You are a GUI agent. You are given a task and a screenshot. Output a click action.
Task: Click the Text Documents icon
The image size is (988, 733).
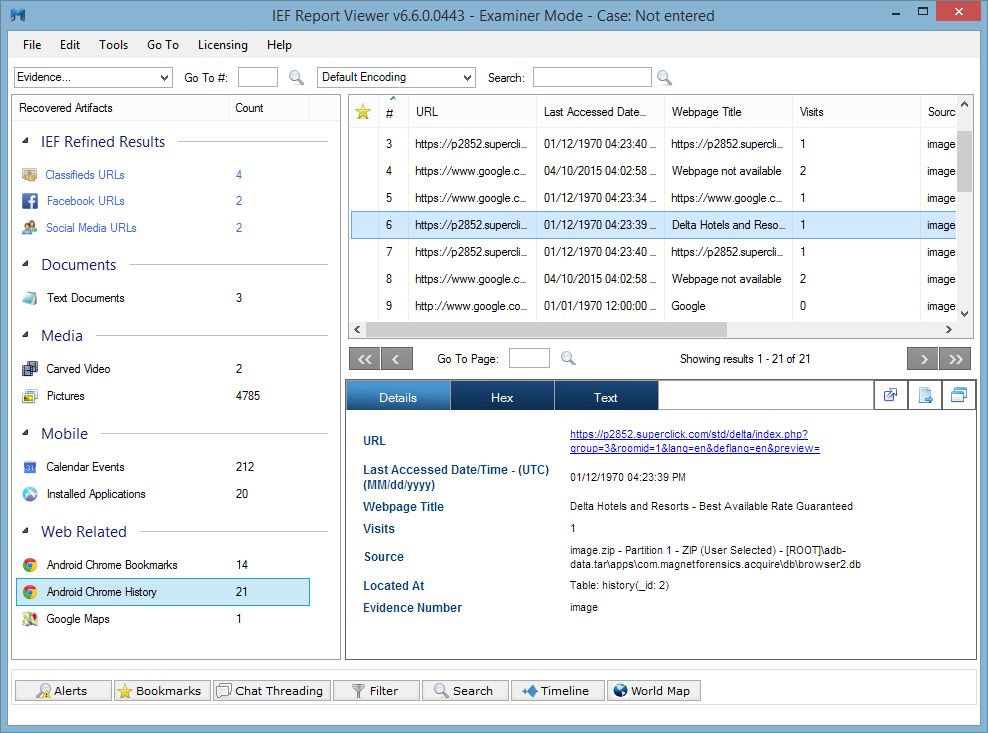30,298
